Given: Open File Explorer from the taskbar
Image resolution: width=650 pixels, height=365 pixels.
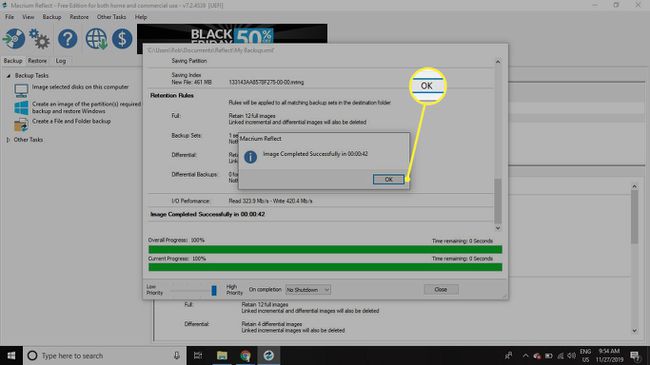Looking at the screenshot, I should point(222,355).
